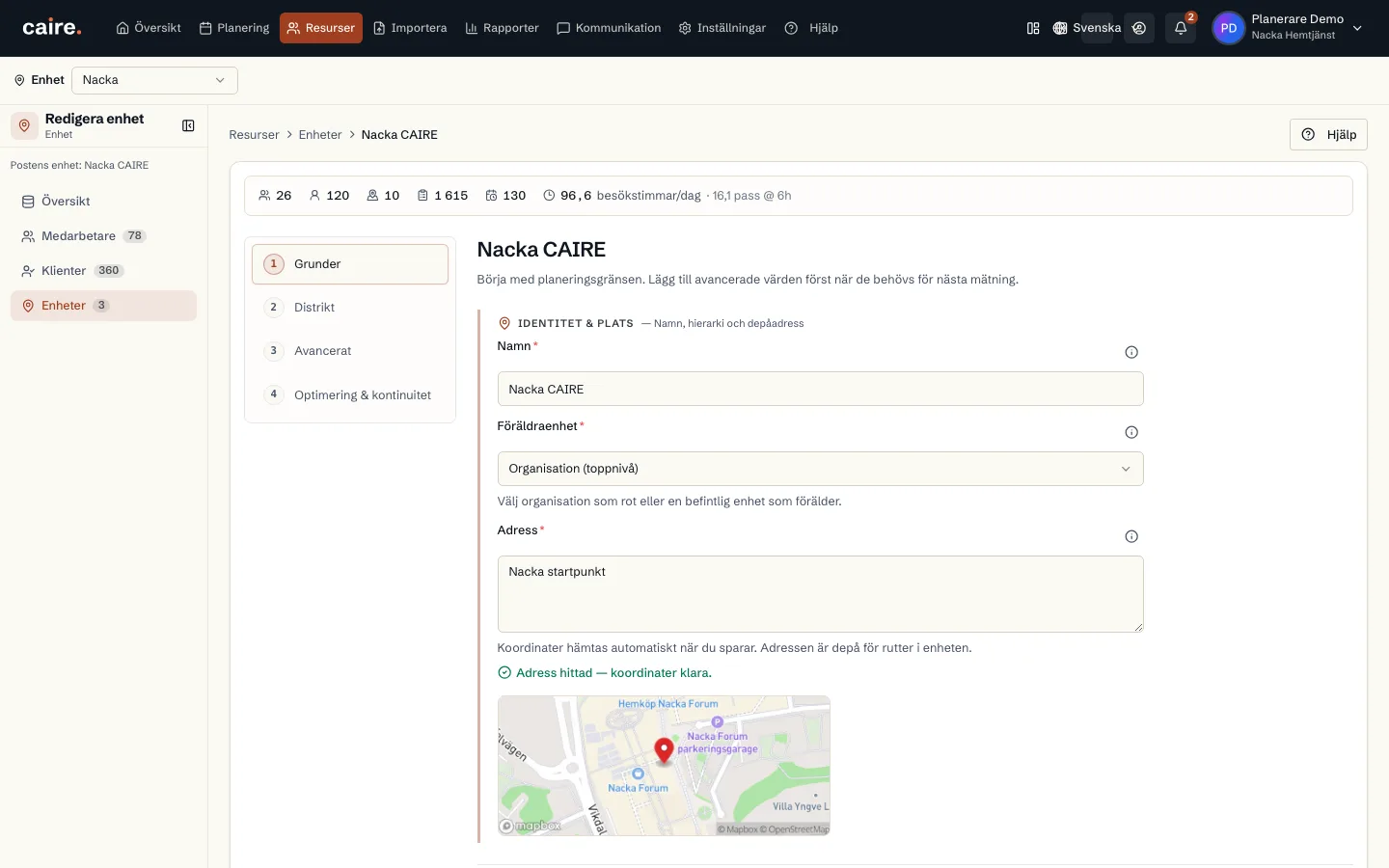Open the Importera top menu
1389x868 pixels.
pyautogui.click(x=410, y=28)
